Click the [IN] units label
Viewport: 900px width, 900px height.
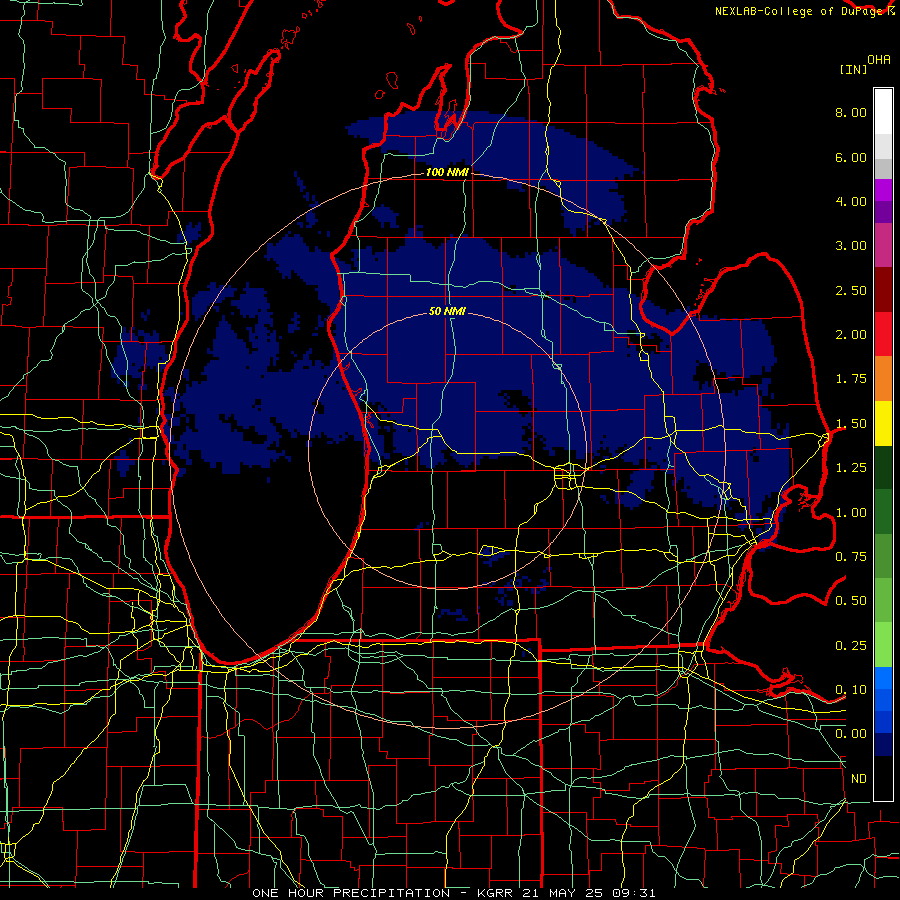[x=853, y=69]
